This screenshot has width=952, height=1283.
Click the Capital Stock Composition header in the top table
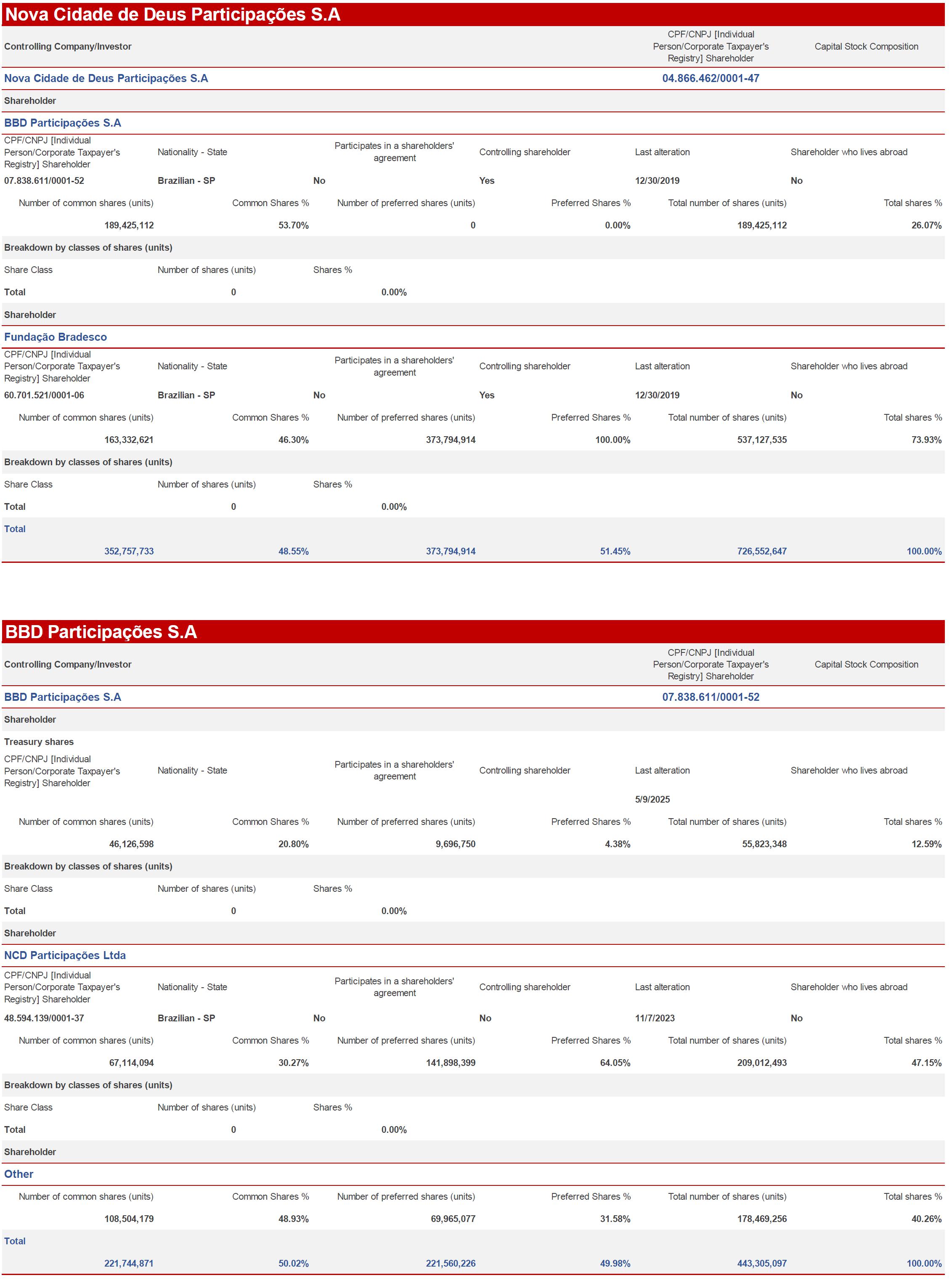click(866, 47)
